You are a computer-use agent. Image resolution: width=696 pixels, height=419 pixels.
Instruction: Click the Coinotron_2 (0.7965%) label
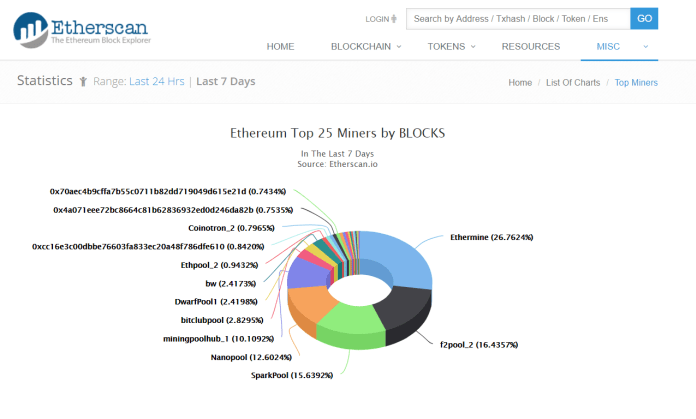pyautogui.click(x=231, y=228)
